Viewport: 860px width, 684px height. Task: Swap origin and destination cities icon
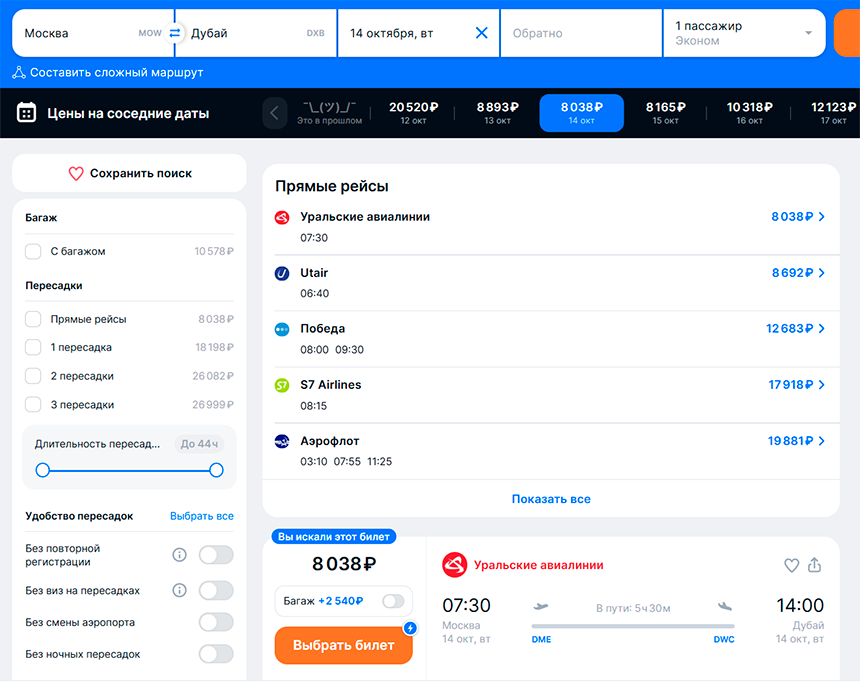click(x=175, y=33)
